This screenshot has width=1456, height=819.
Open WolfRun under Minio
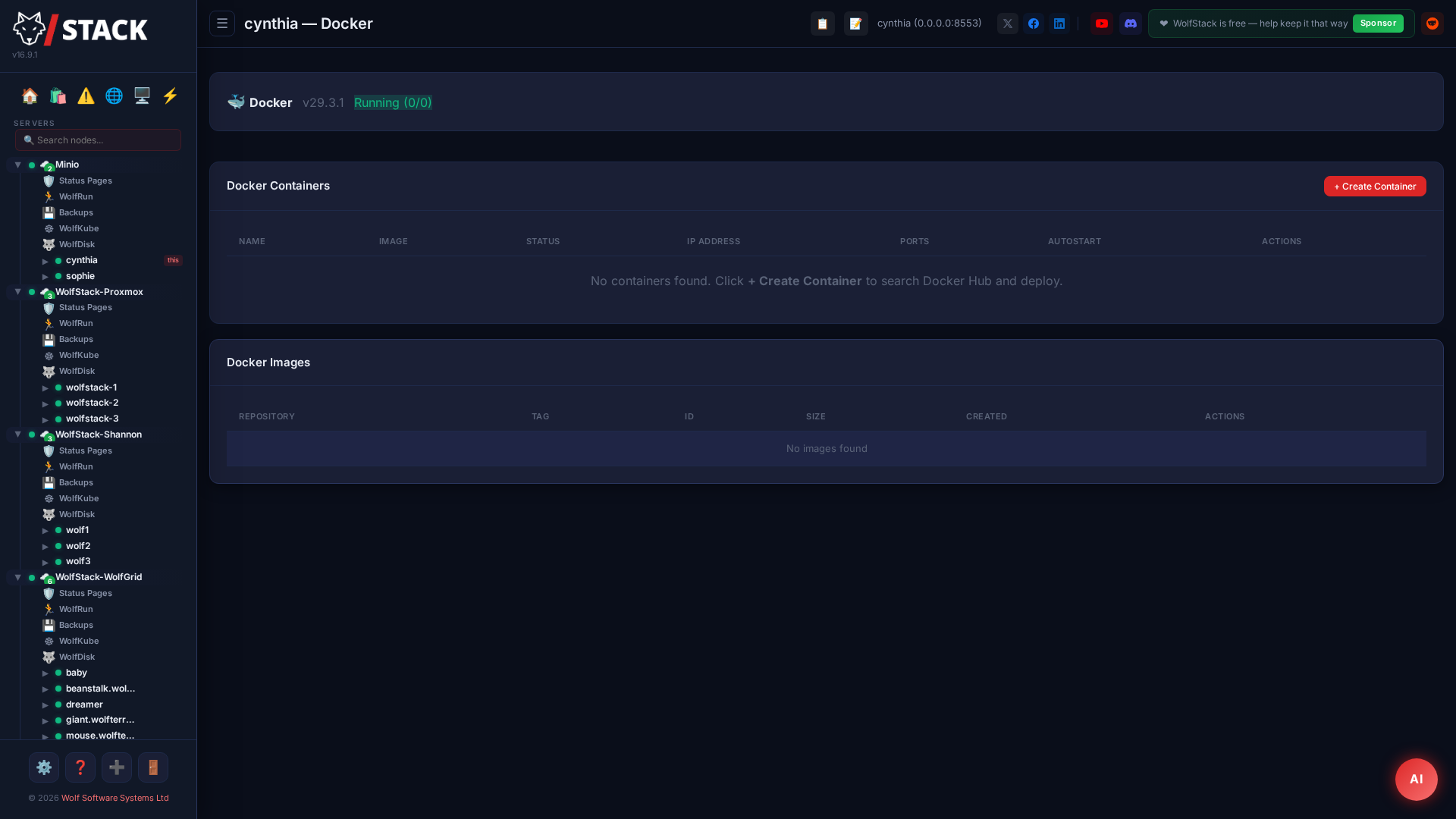[76, 196]
